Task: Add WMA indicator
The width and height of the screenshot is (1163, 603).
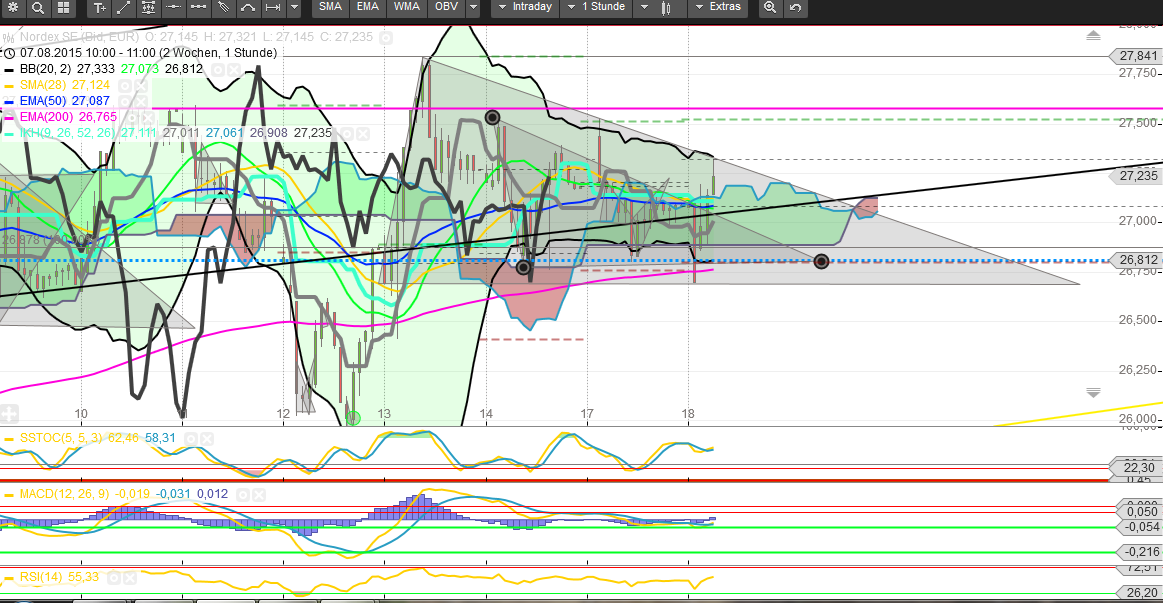Action: tap(406, 7)
